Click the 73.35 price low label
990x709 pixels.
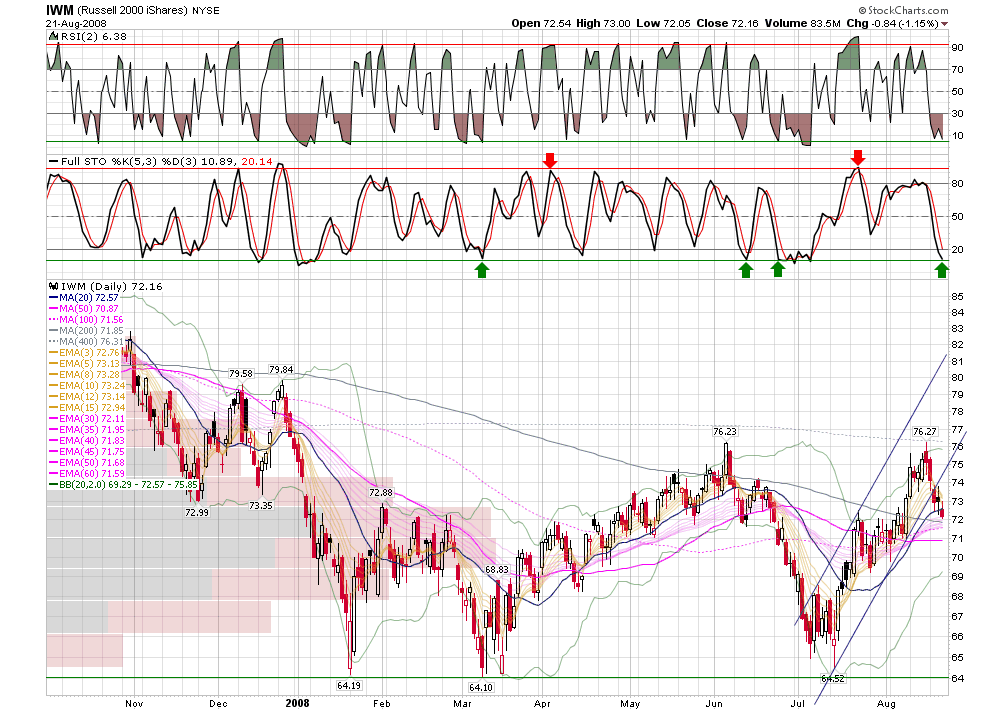(261, 505)
